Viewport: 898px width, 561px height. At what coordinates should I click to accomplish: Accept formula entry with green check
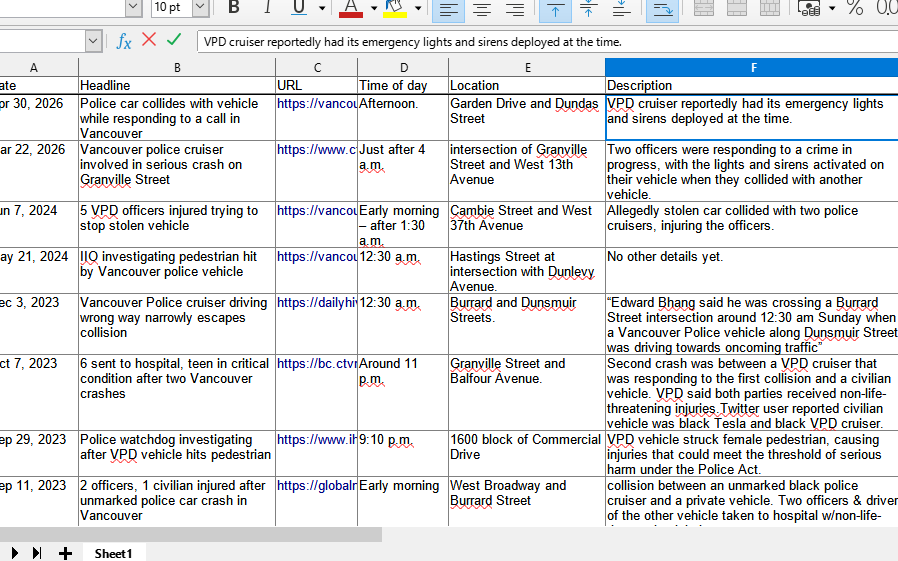[x=174, y=39]
